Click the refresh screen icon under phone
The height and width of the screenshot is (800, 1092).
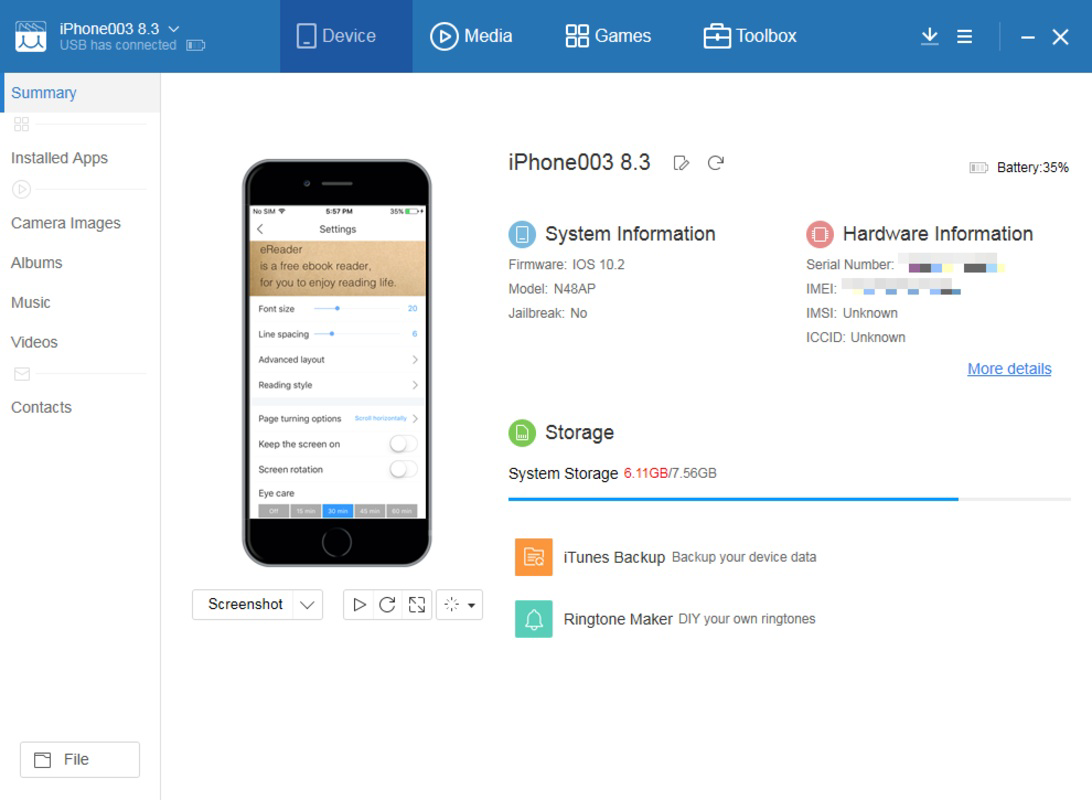pyautogui.click(x=387, y=604)
